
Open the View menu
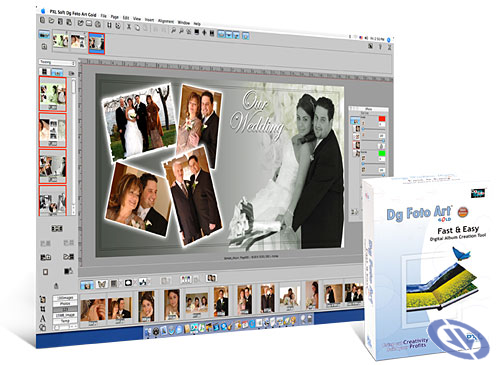[137, 19]
